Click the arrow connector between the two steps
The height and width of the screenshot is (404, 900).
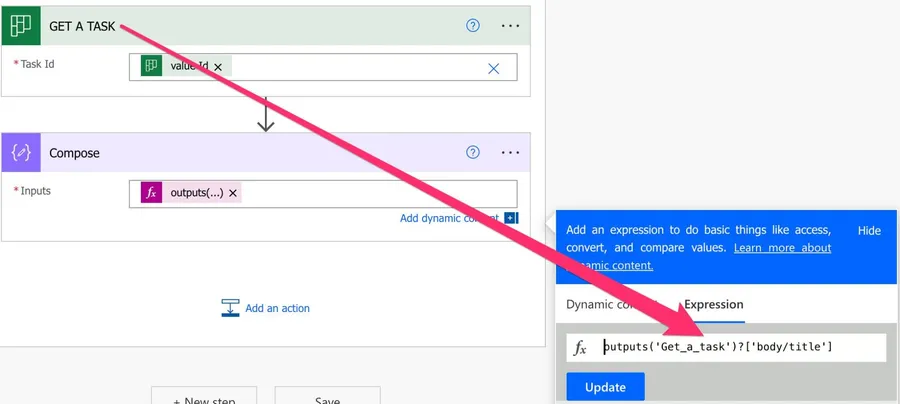(x=266, y=114)
